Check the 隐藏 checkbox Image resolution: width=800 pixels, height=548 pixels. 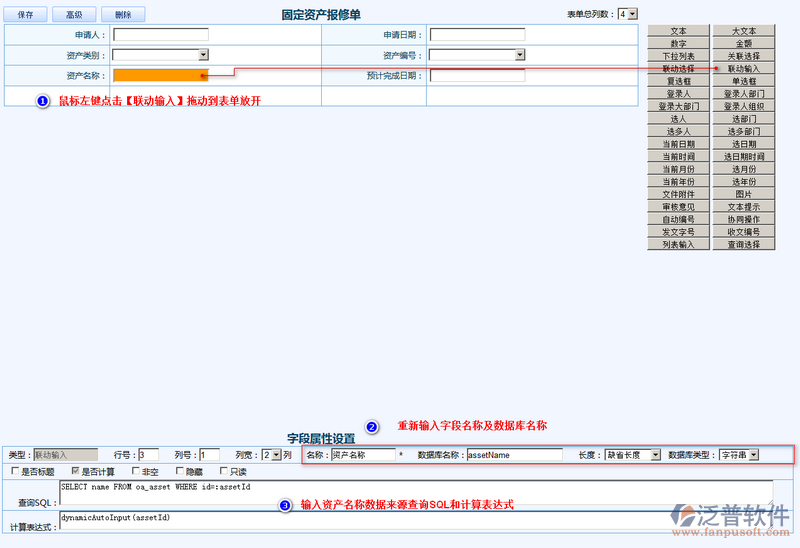180,471
